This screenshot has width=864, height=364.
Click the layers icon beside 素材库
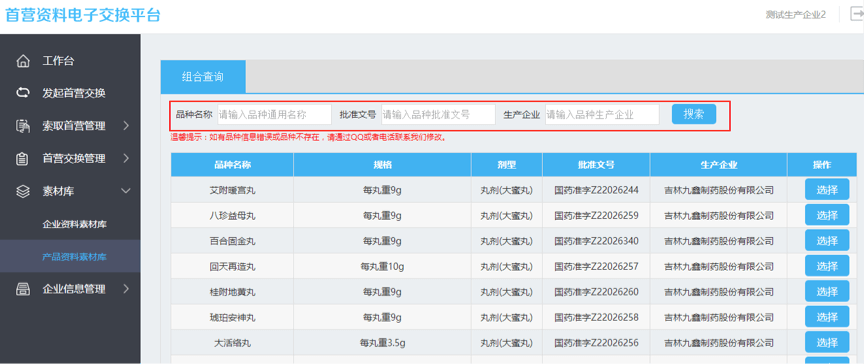click(23, 191)
